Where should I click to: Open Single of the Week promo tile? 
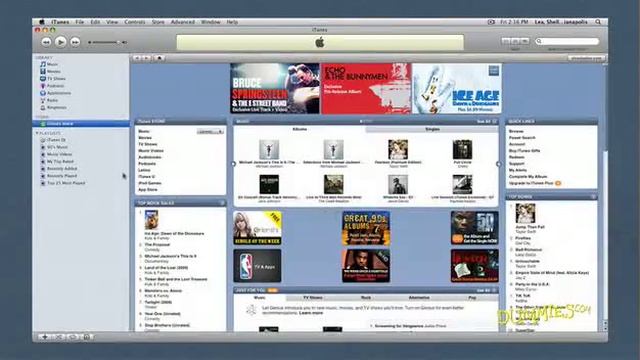pyautogui.click(x=257, y=228)
